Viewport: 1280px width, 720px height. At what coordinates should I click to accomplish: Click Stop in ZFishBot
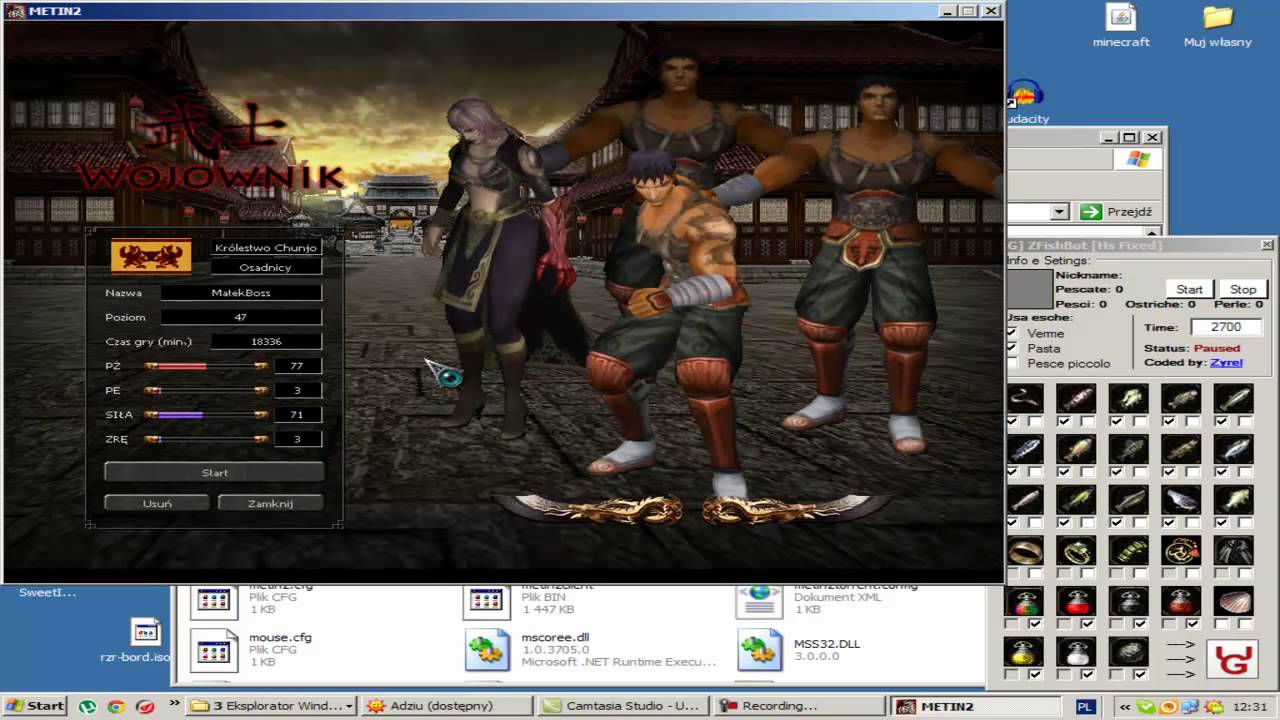[1243, 289]
